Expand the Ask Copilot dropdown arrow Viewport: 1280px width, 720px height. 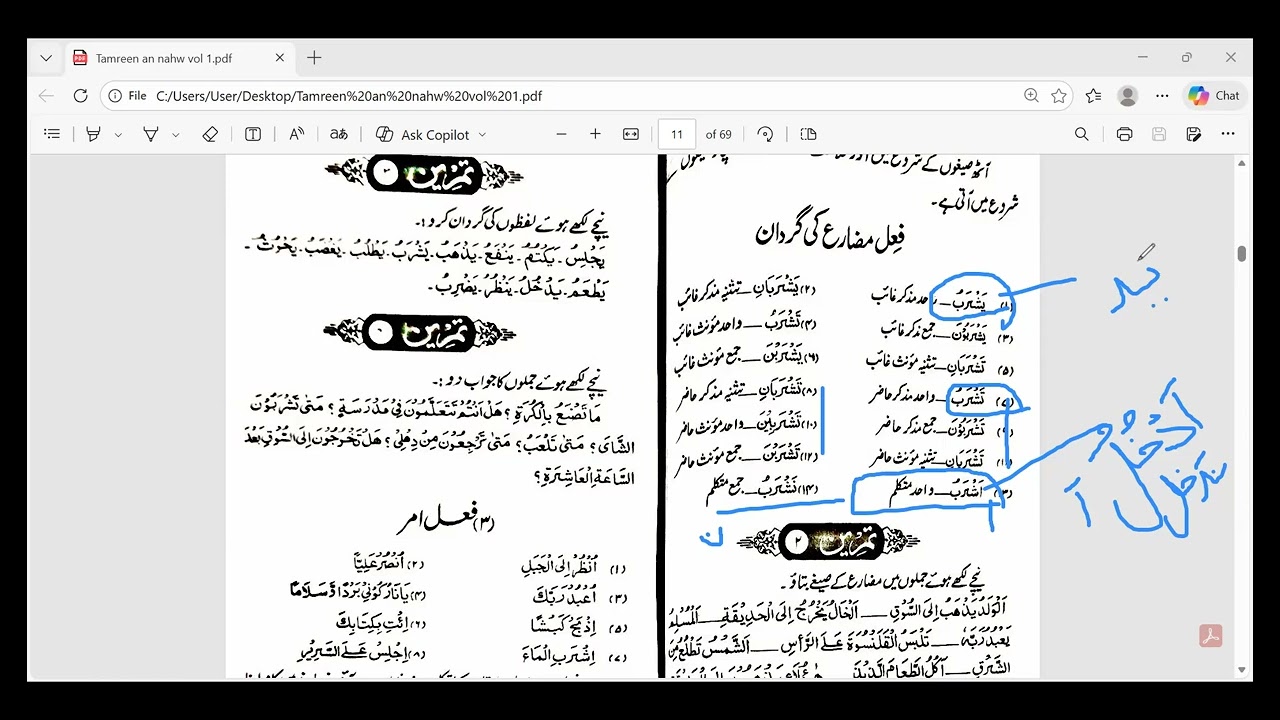click(482, 134)
